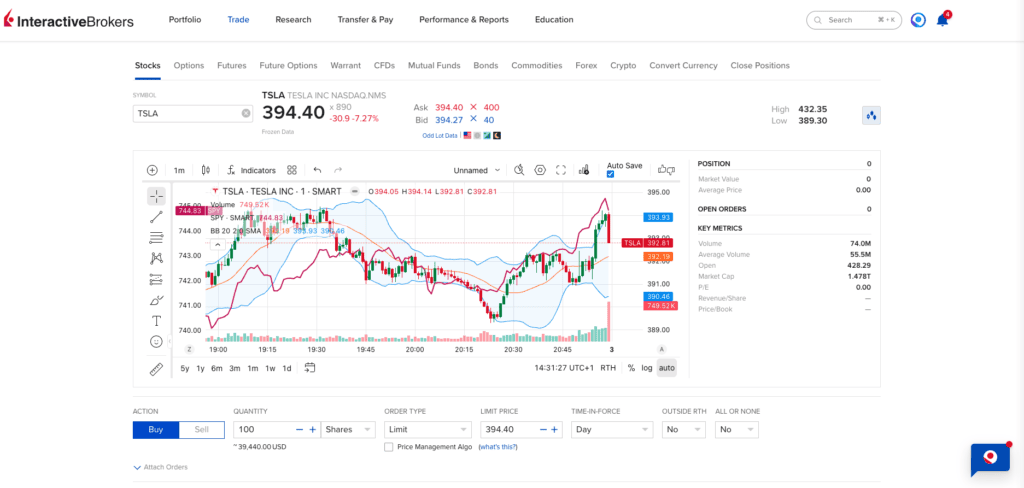Switch to the Options tab
Image resolution: width=1024 pixels, height=488 pixels.
click(x=189, y=65)
